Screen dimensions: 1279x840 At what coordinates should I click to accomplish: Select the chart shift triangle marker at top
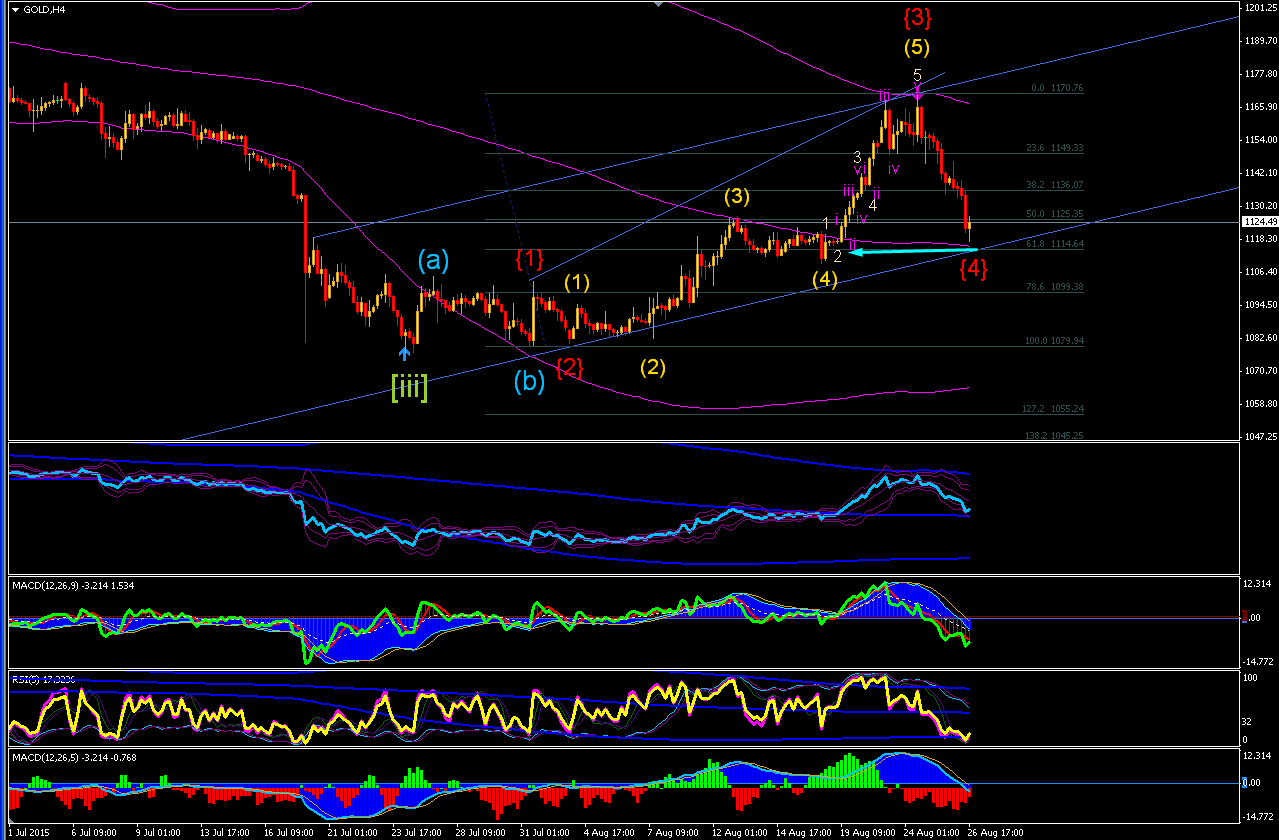(657, 4)
